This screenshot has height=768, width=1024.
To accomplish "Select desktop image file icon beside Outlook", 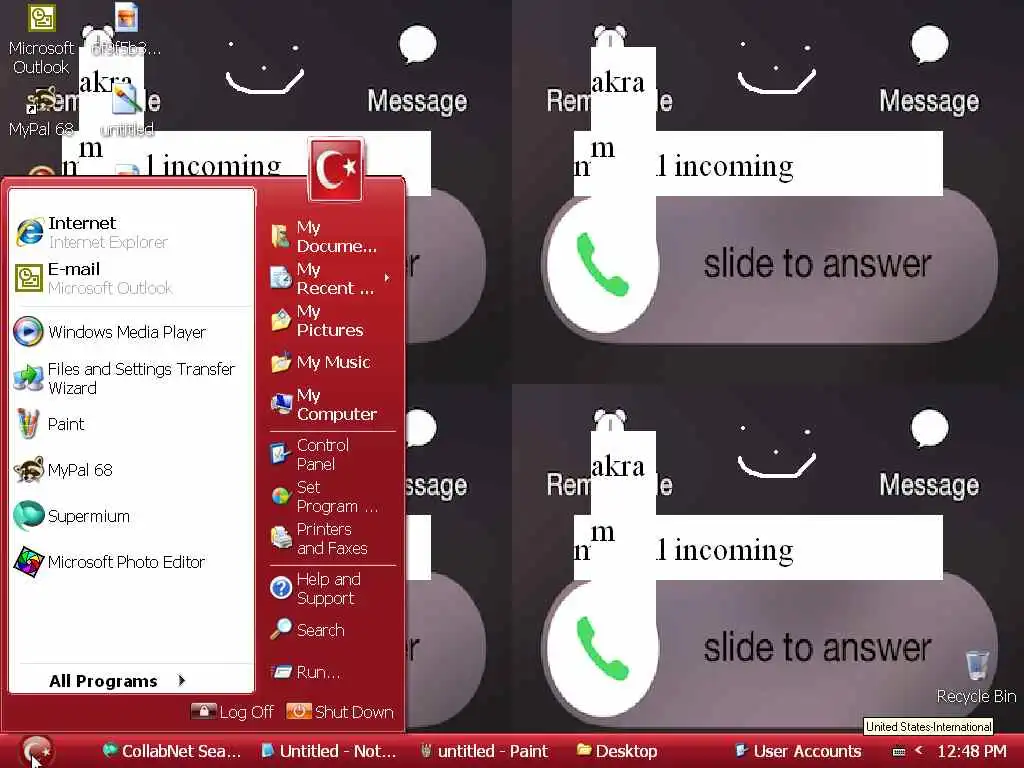I will pos(127,29).
